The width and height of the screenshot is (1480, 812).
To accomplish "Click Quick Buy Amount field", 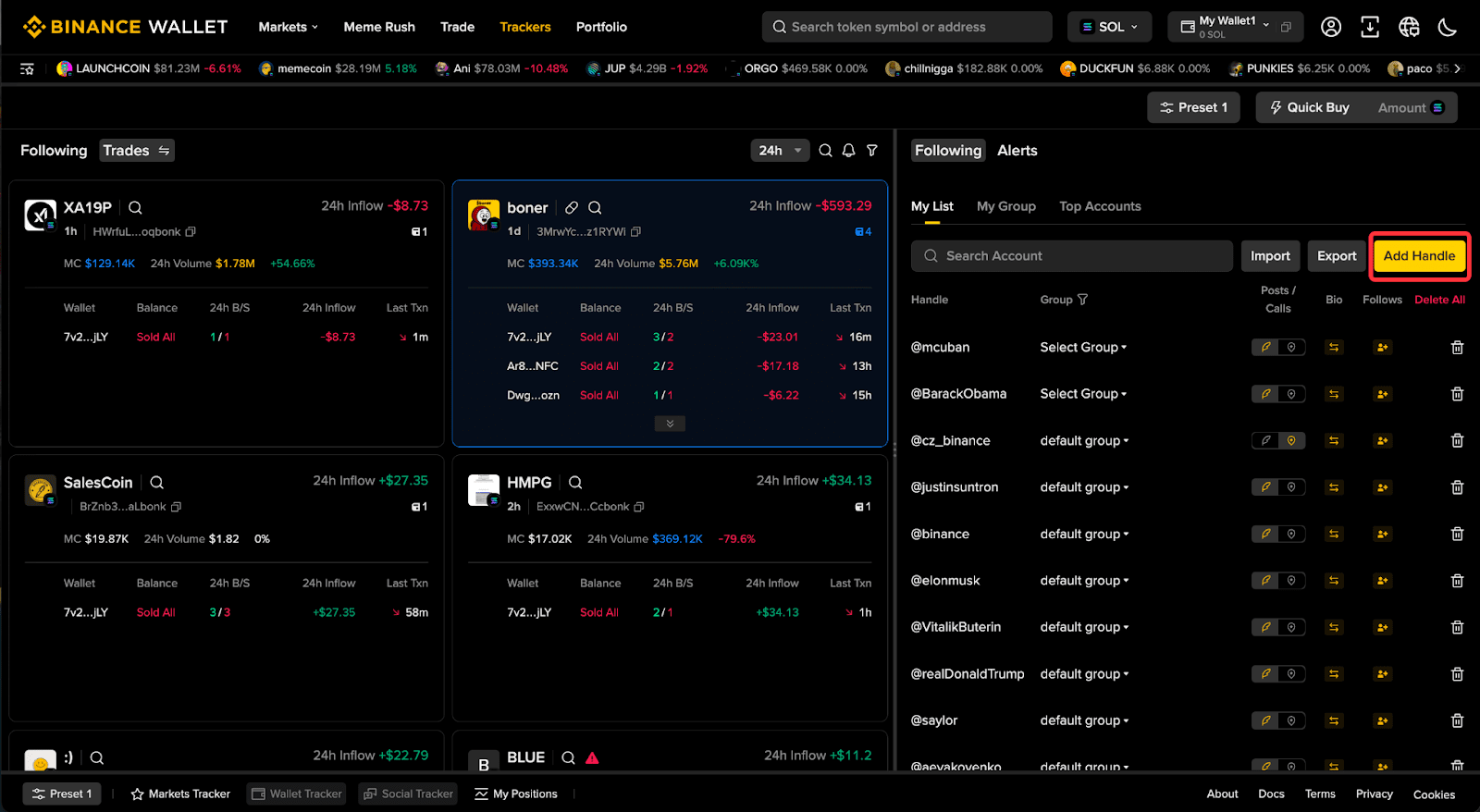I will (1411, 107).
